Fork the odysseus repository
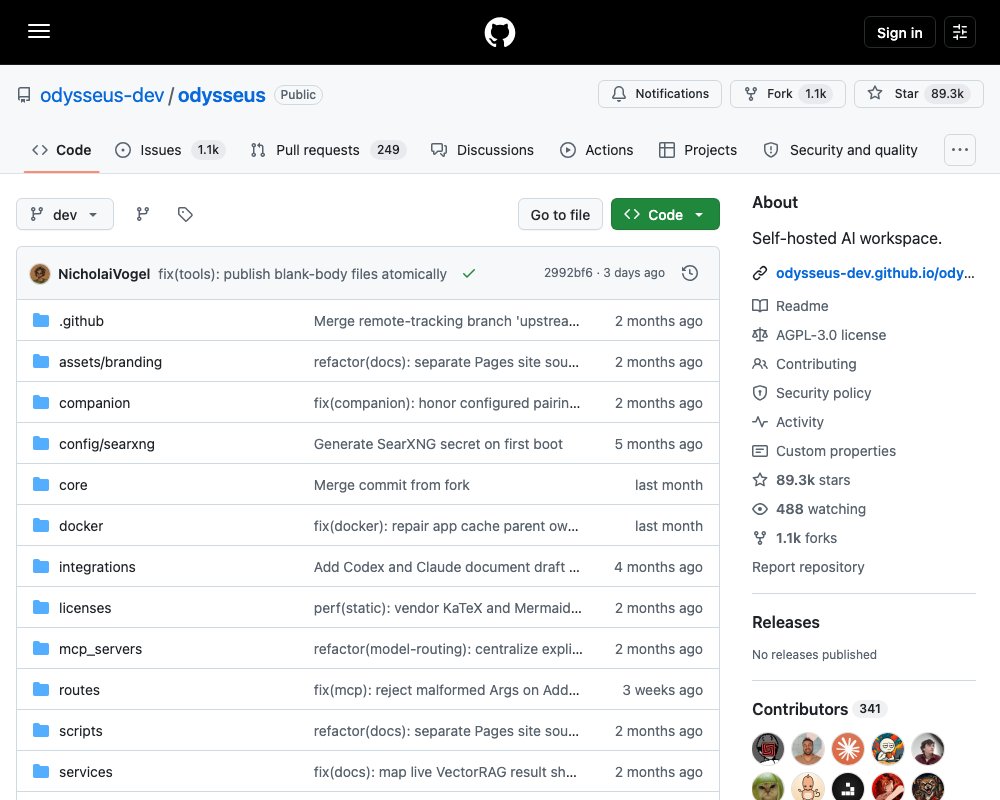Viewport: 1000px width, 800px height. pyautogui.click(x=788, y=94)
